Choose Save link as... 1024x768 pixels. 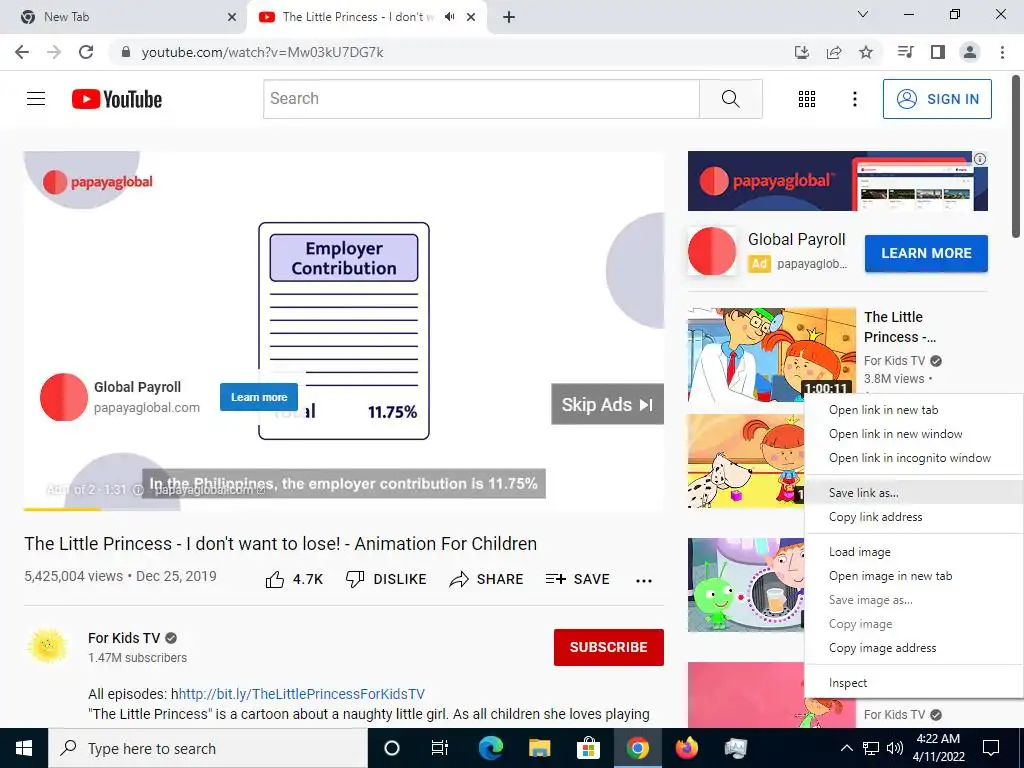pyautogui.click(x=914, y=493)
